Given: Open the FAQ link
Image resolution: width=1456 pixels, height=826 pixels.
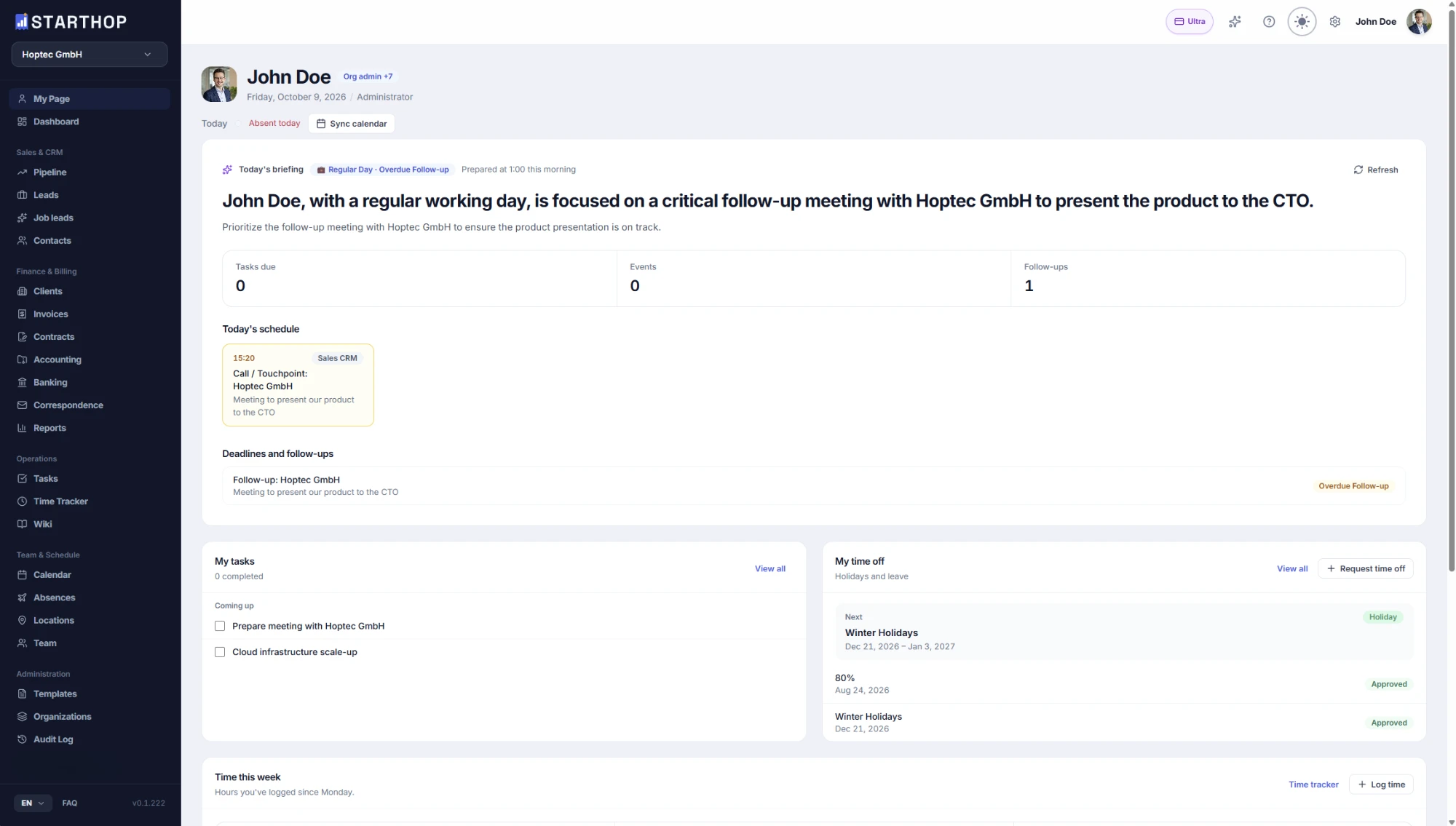Looking at the screenshot, I should pos(70,803).
